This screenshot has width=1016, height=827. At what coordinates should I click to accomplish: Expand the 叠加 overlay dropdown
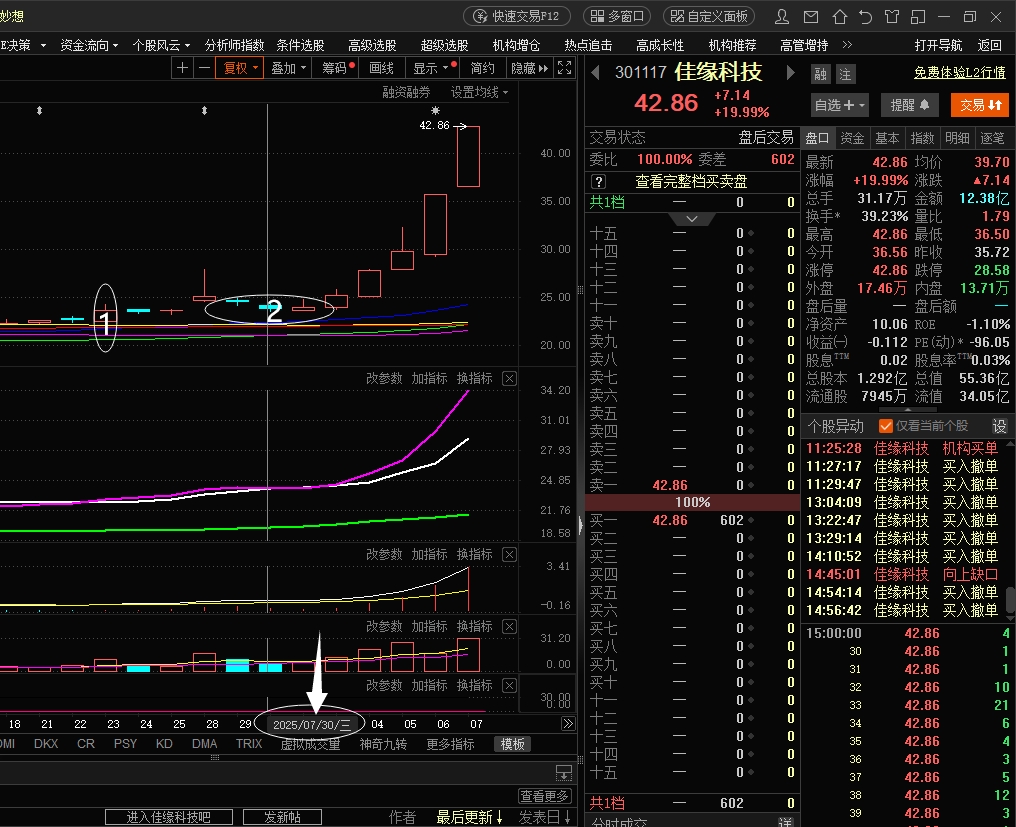[x=288, y=67]
